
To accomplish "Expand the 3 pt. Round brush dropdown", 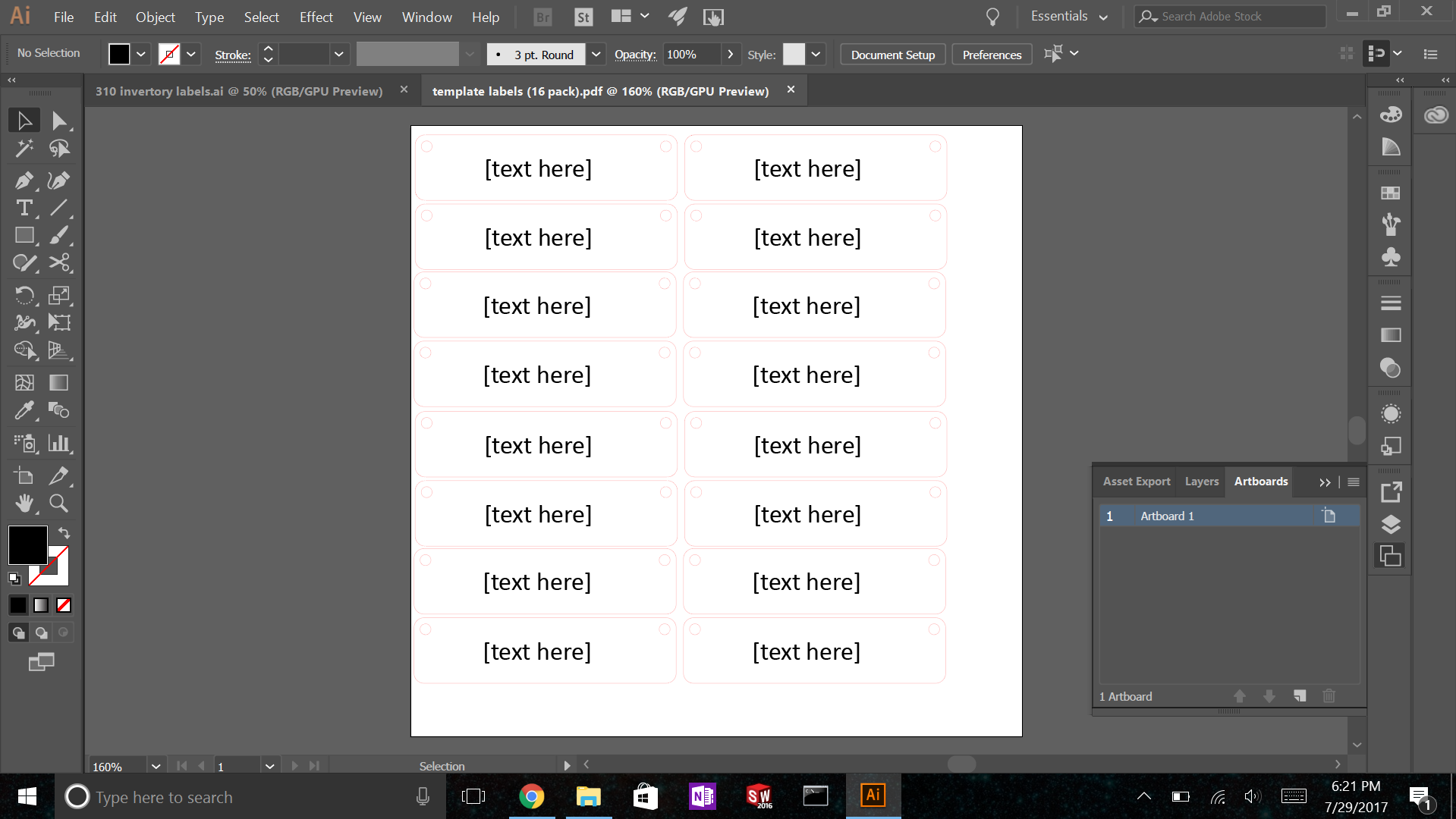I will 596,55.
